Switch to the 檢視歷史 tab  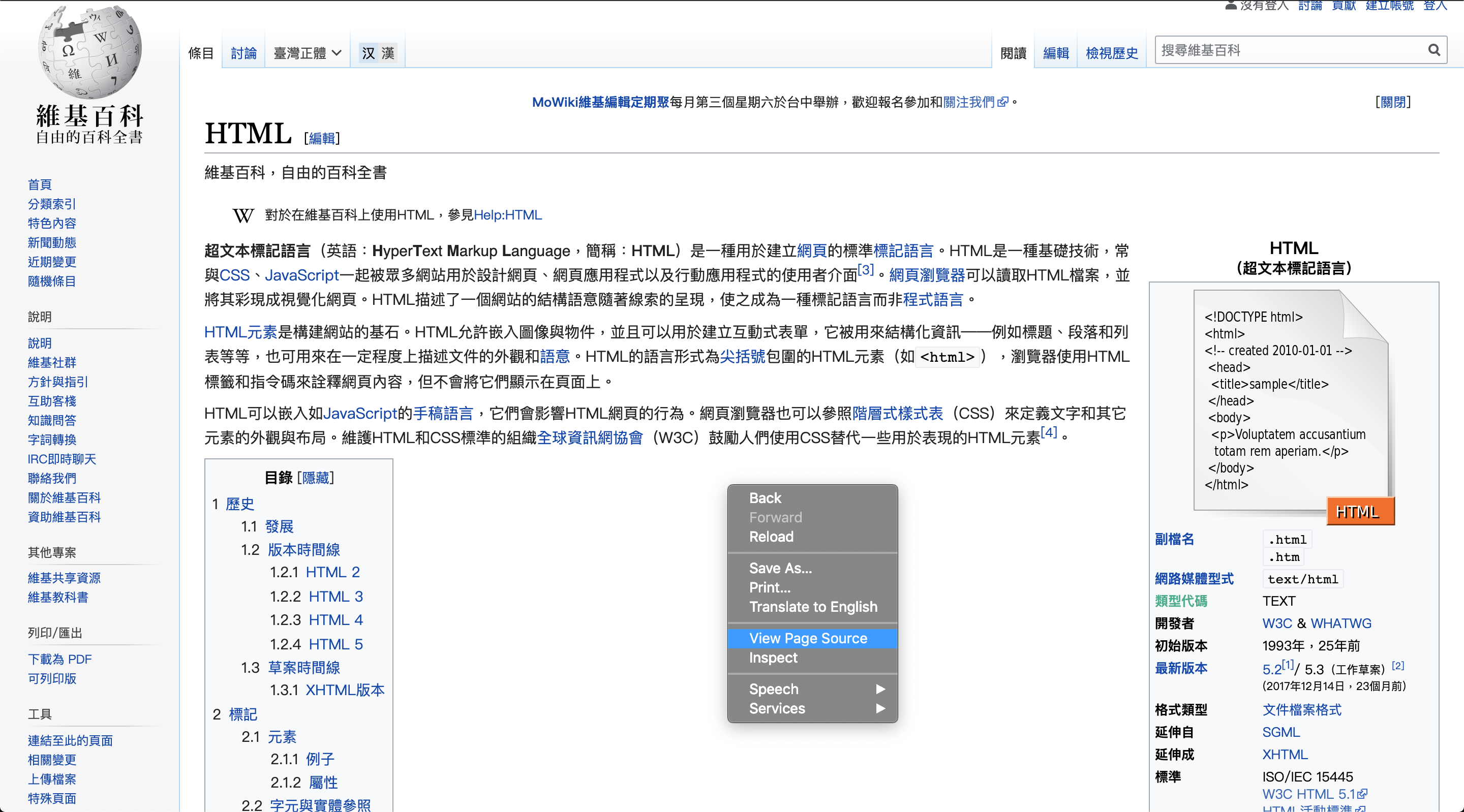(1112, 53)
